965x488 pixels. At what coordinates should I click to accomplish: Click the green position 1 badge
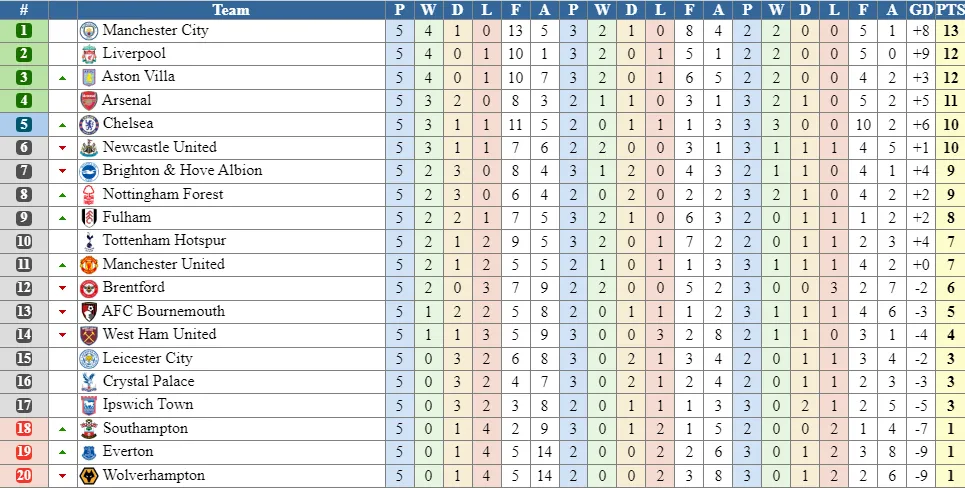click(24, 30)
